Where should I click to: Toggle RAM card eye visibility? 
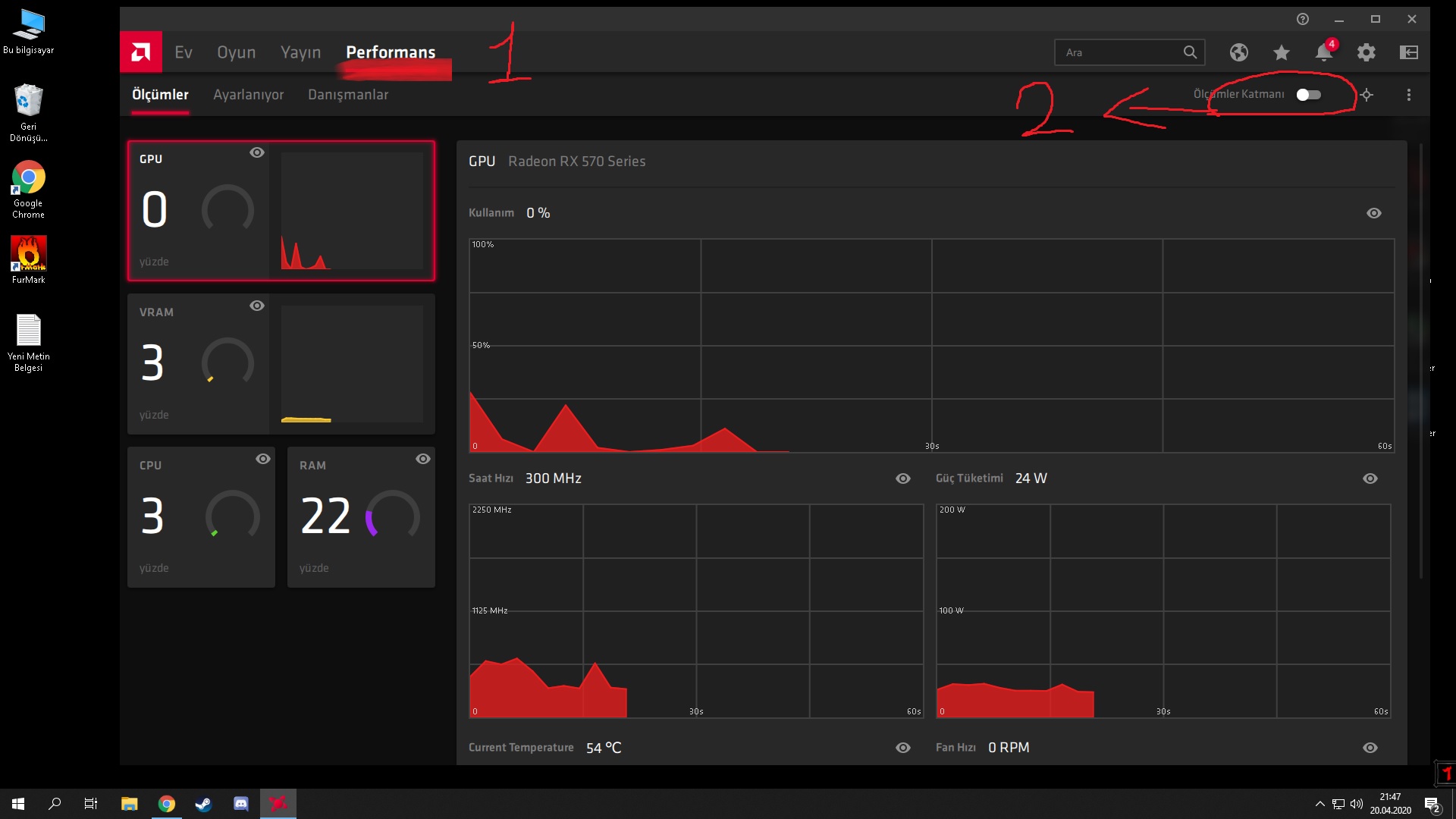tap(423, 459)
